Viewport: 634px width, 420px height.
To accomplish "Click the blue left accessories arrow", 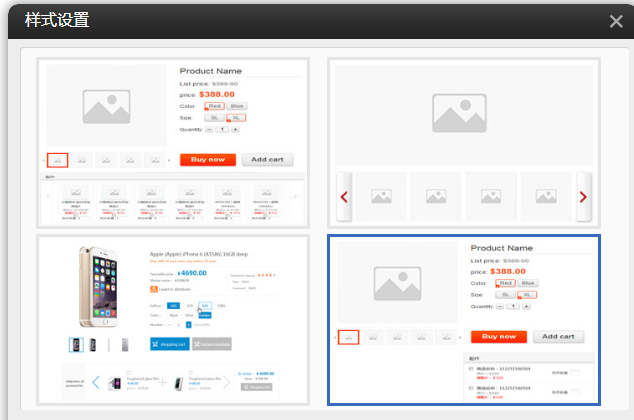I will click(x=97, y=383).
